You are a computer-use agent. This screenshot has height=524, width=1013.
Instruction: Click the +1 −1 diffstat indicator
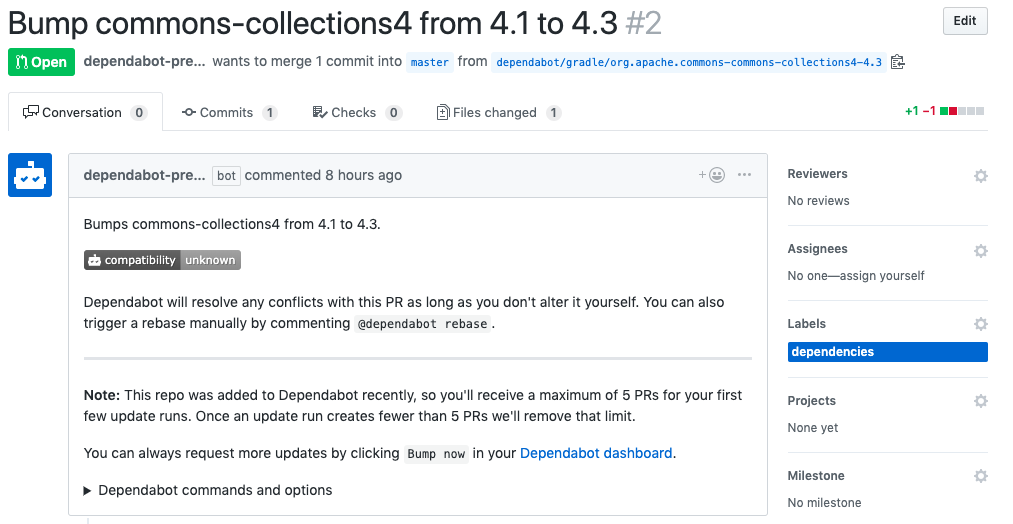(945, 111)
